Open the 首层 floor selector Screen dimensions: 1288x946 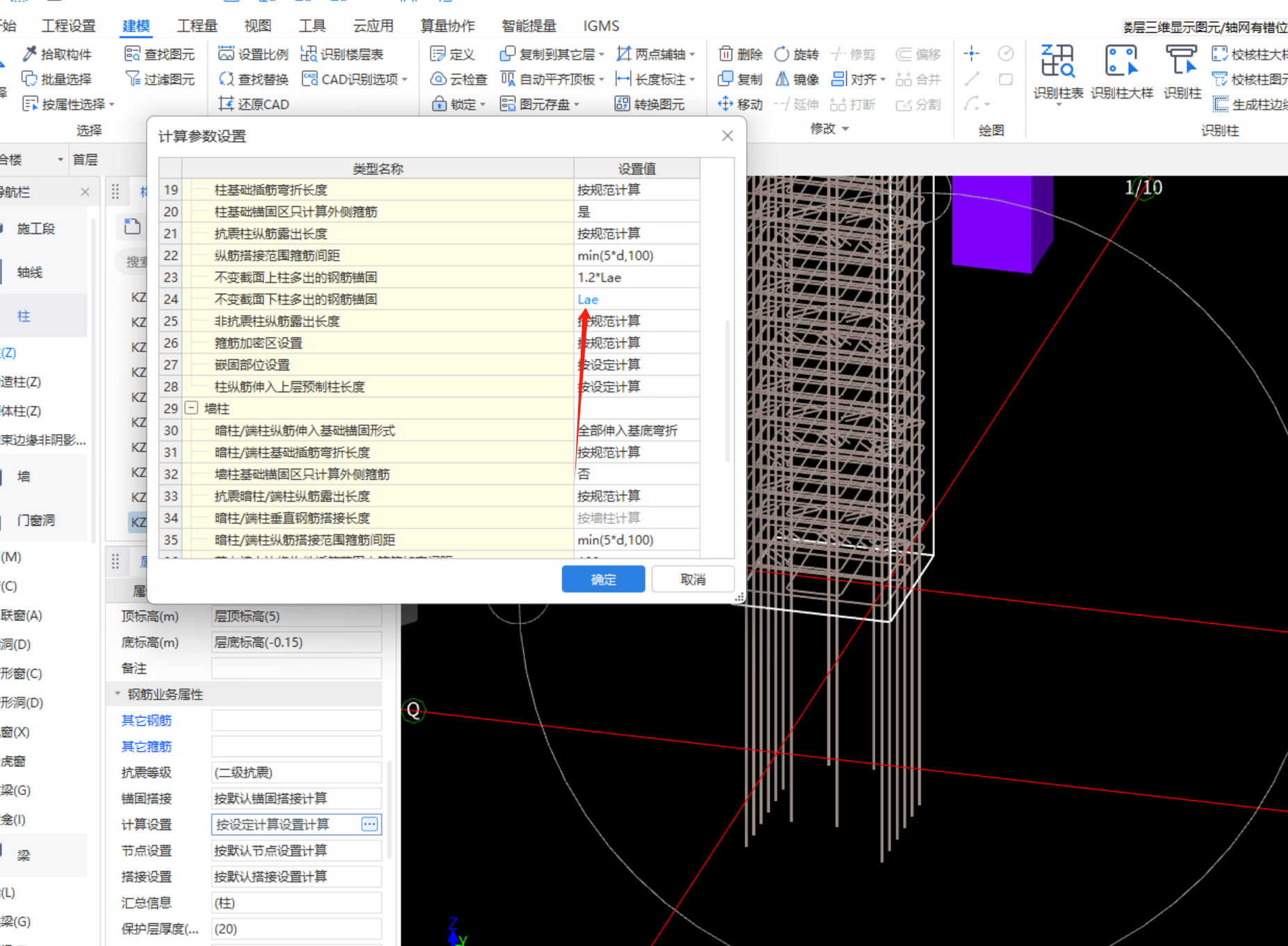tap(85, 160)
